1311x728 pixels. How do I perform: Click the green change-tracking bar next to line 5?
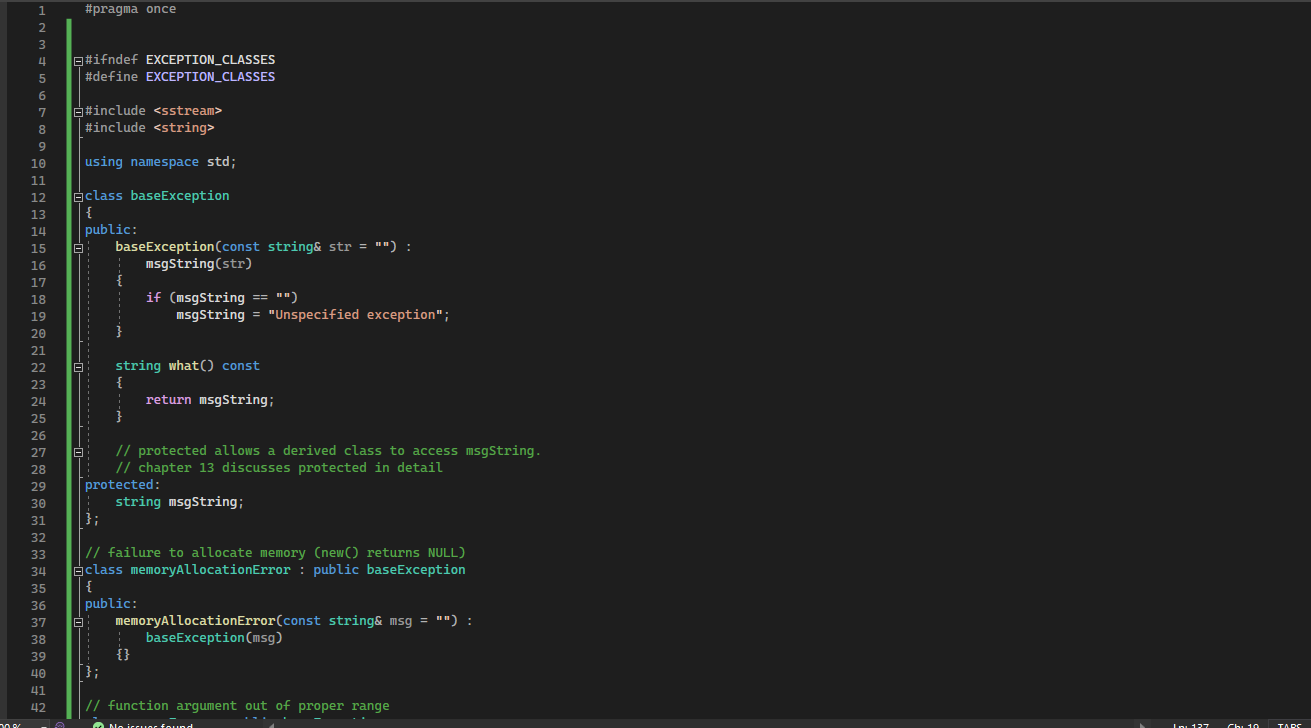tap(68, 77)
